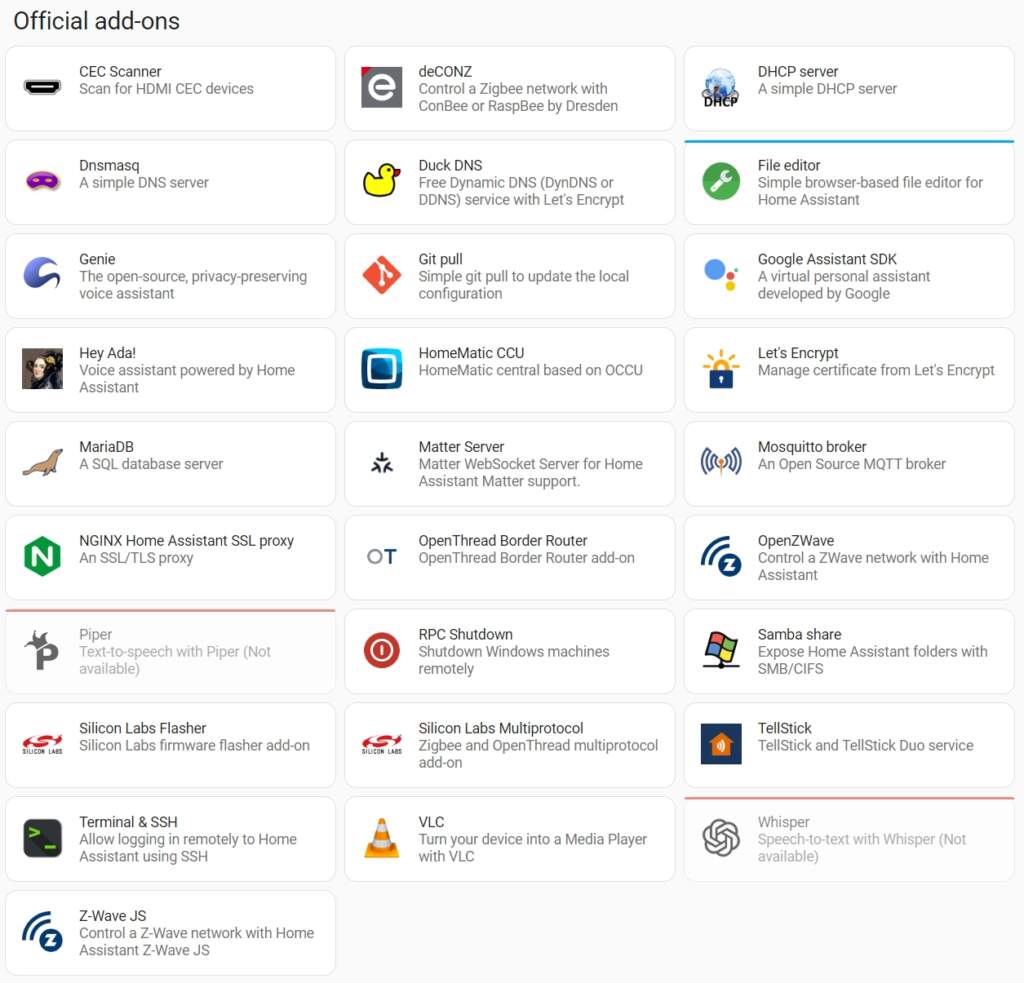Screen dimensions: 1024x983
Task: Select the Silicon Labs Multiprotocol card
Action: pyautogui.click(x=509, y=744)
